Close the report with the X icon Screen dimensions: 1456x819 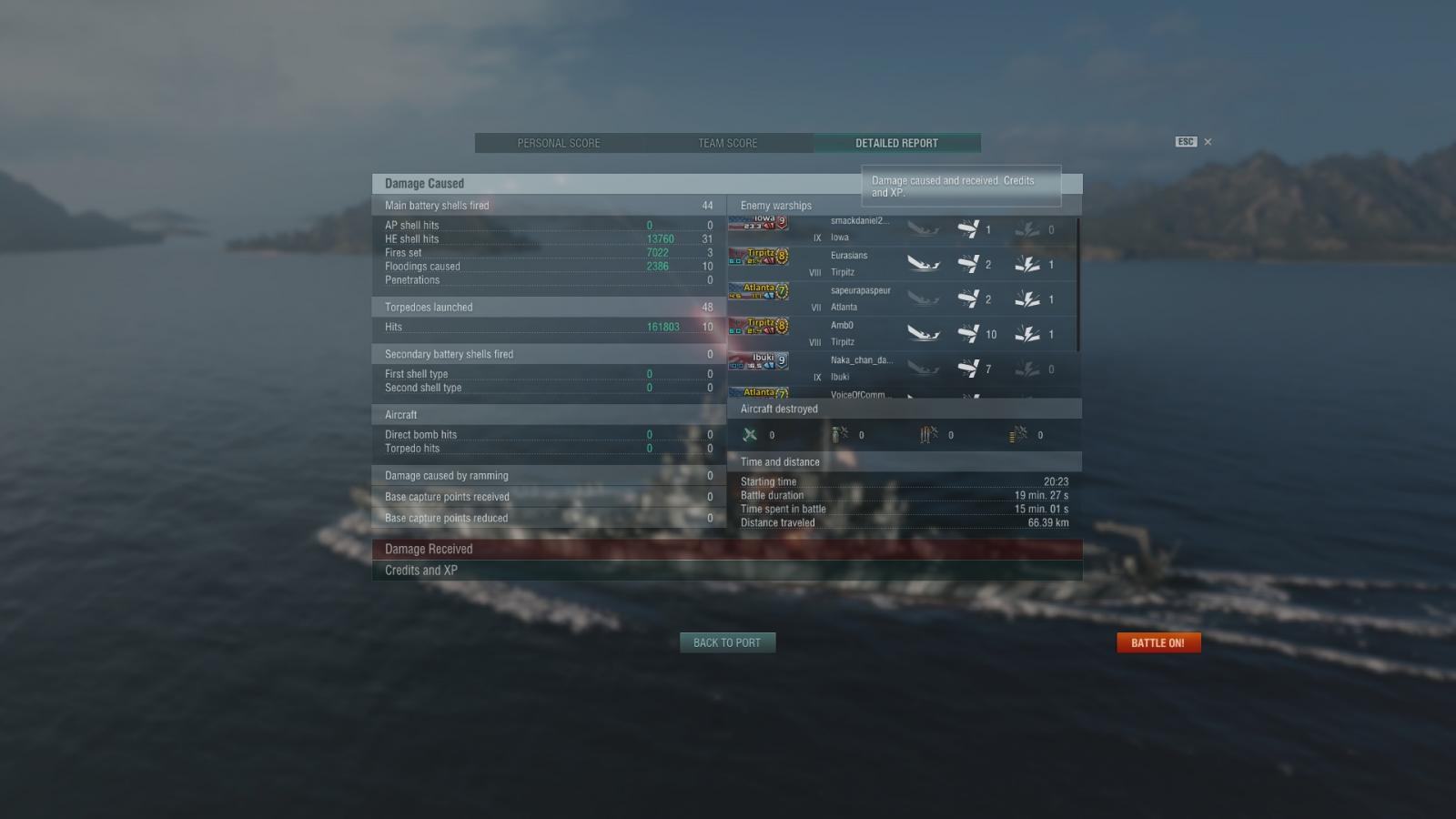1208,142
